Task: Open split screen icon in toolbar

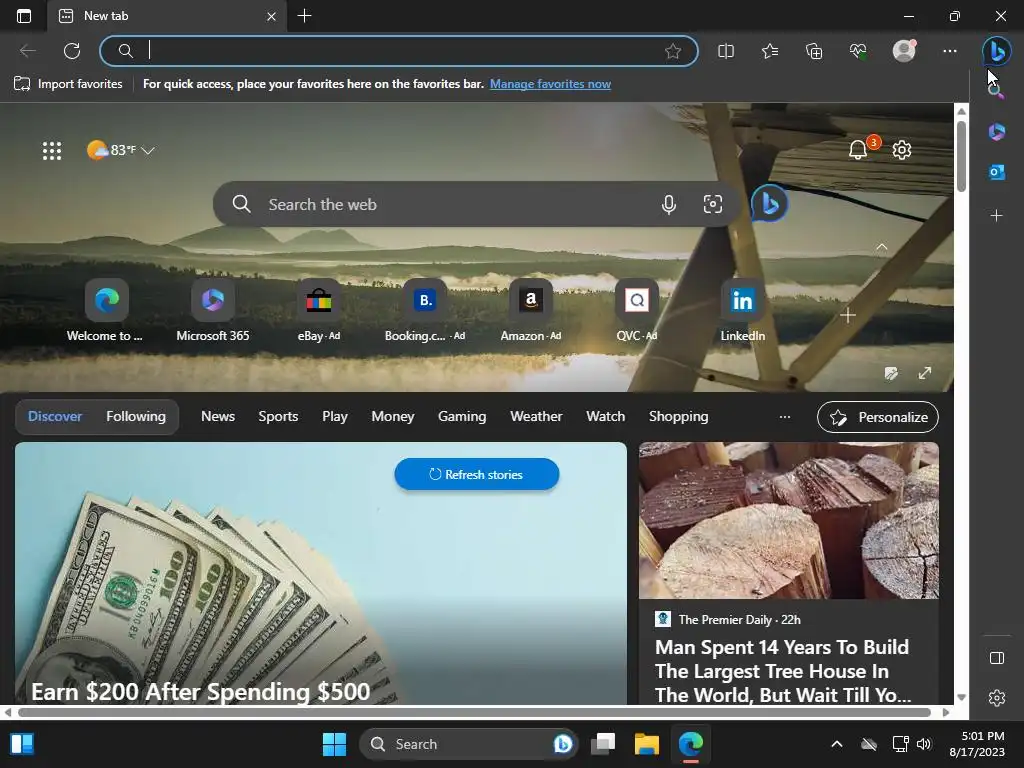Action: [726, 51]
